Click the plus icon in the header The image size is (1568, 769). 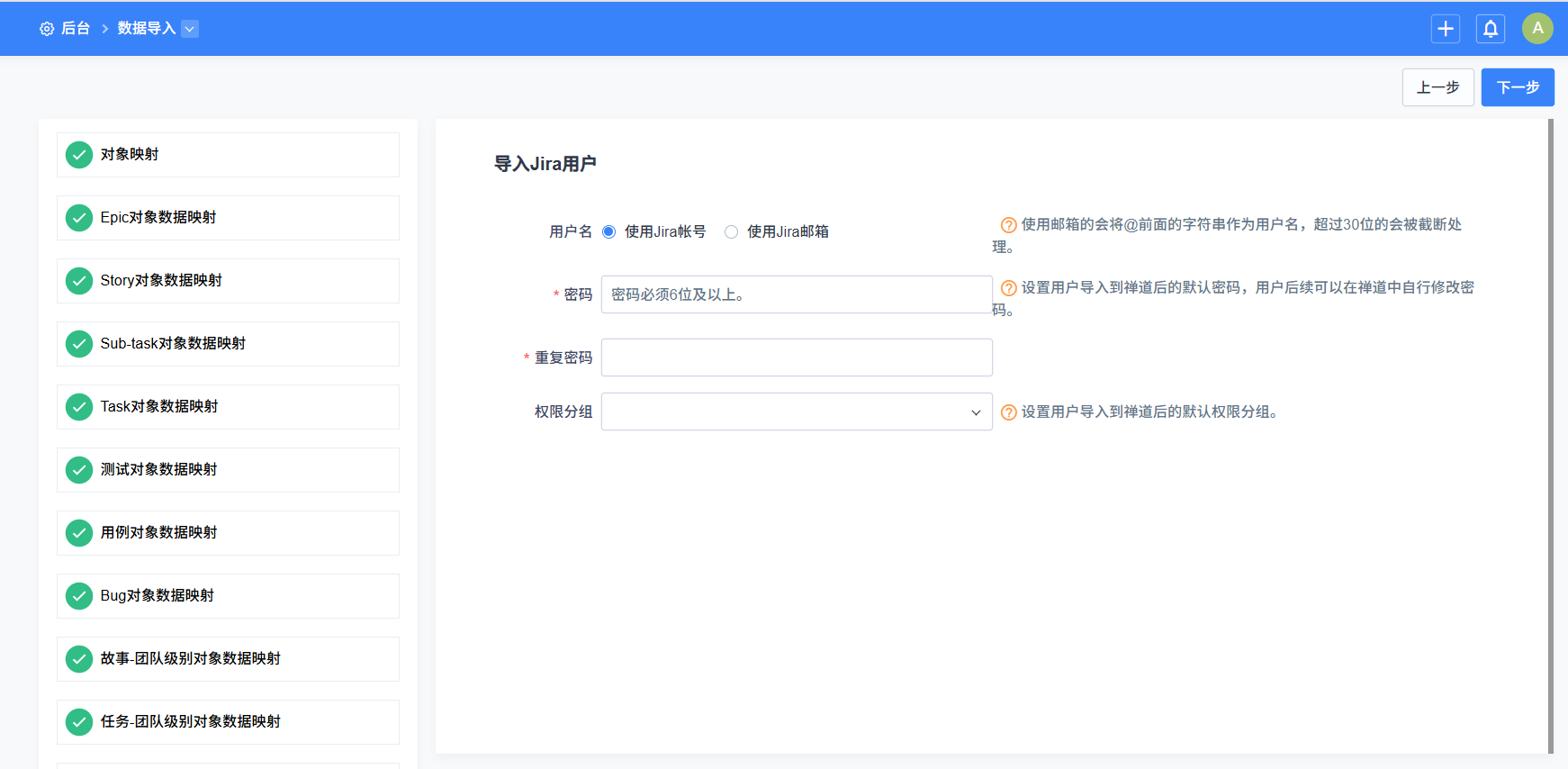point(1446,29)
